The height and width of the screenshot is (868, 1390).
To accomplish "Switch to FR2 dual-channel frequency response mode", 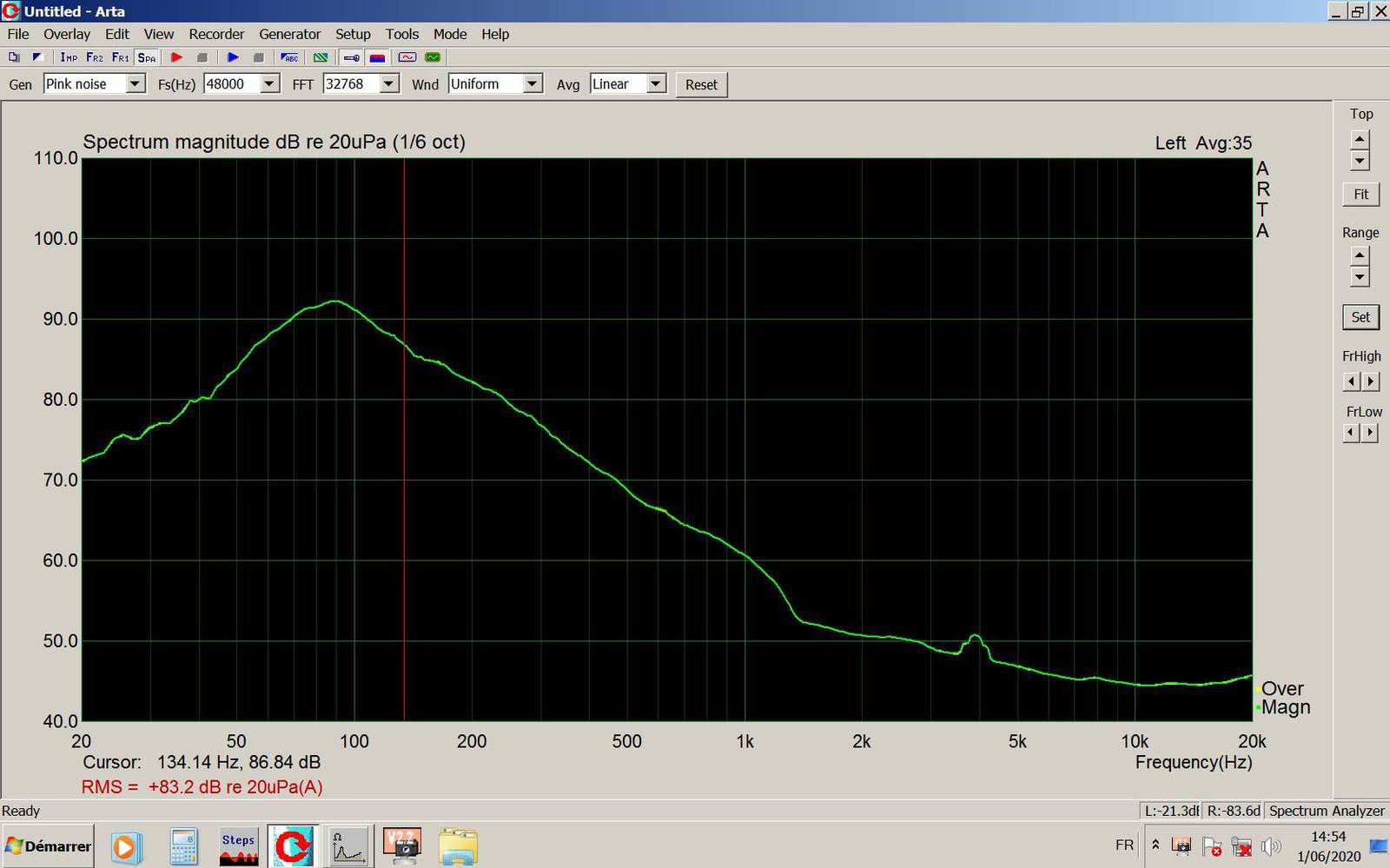I will coord(95,57).
